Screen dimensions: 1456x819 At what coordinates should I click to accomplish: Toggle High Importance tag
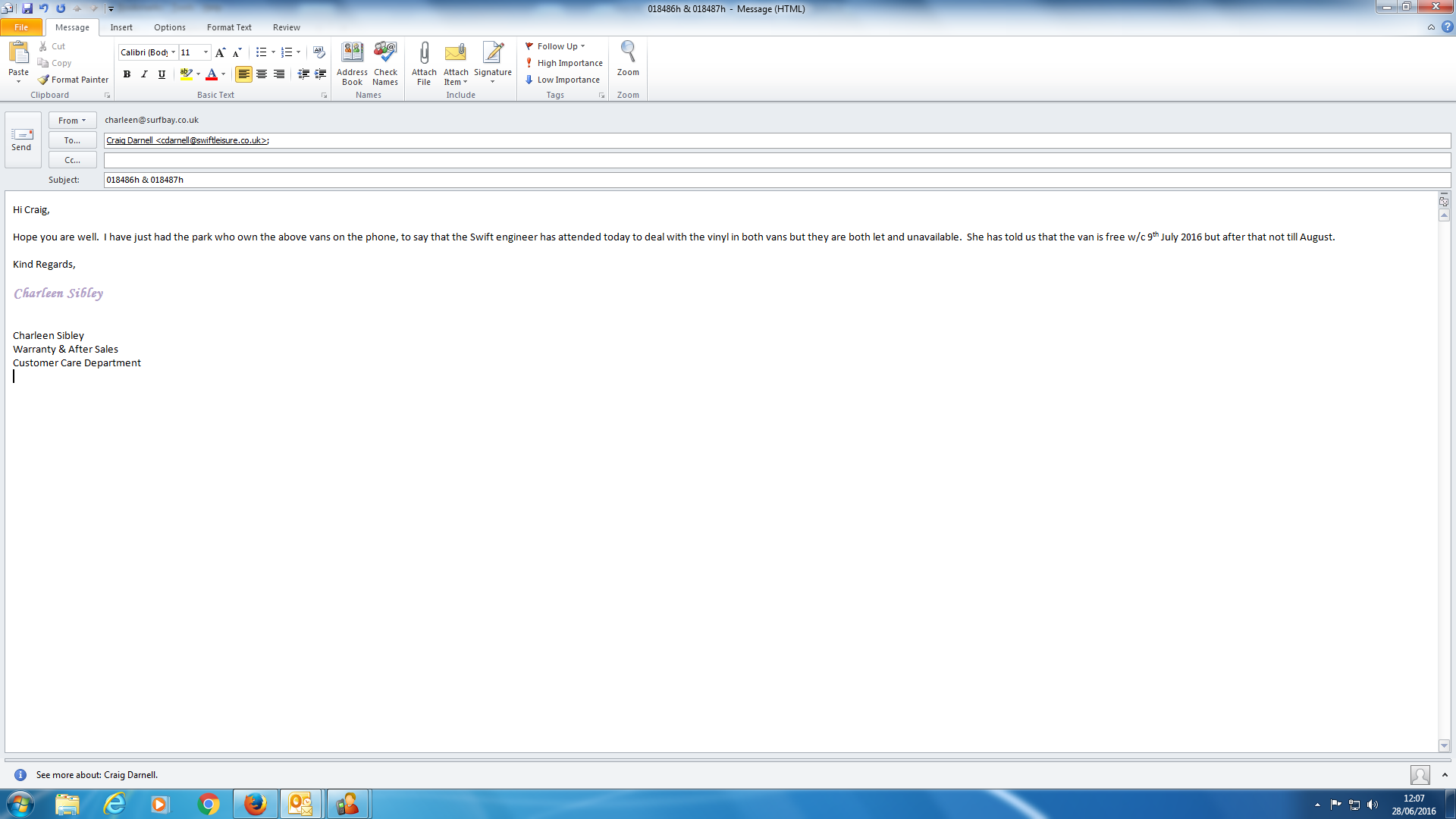(564, 63)
